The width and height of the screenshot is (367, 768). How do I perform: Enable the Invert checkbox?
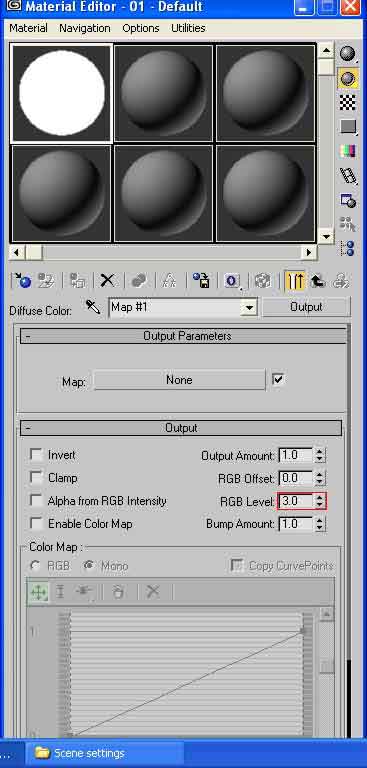[36, 455]
